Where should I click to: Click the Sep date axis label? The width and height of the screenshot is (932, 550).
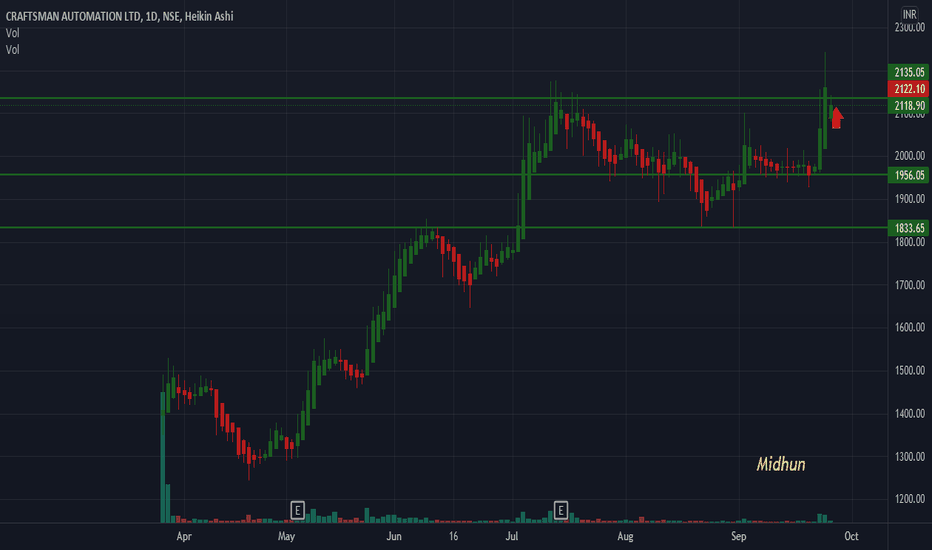[738, 536]
